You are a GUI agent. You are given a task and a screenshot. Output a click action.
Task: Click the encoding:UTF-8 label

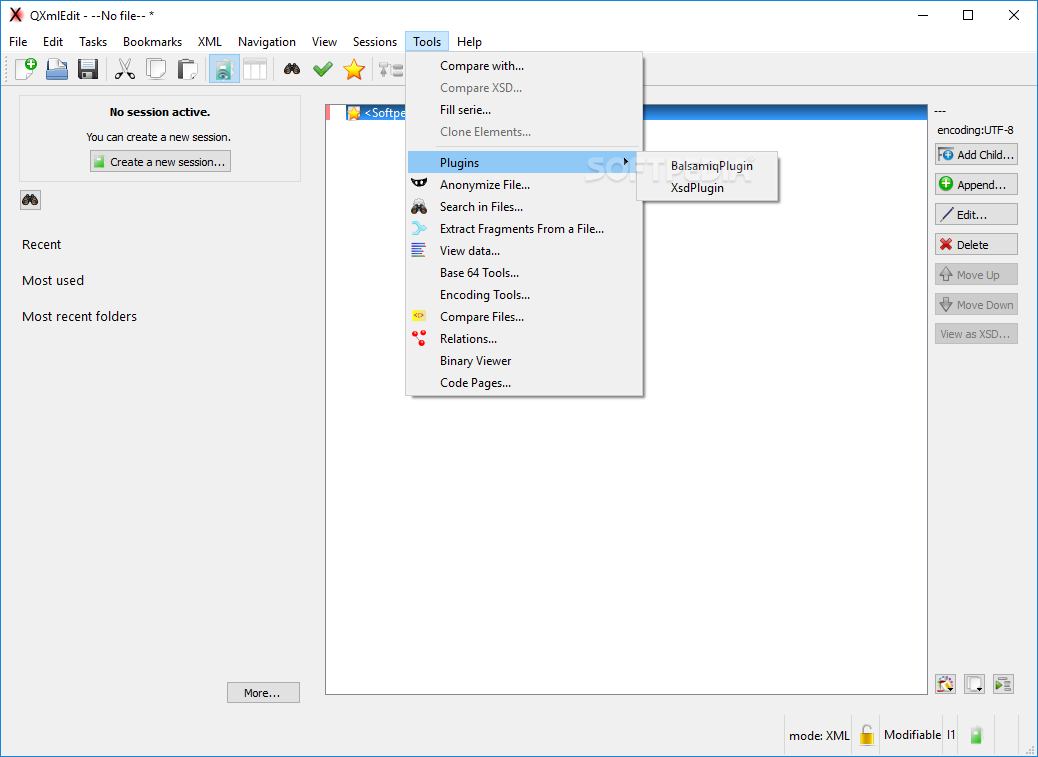pos(975,130)
